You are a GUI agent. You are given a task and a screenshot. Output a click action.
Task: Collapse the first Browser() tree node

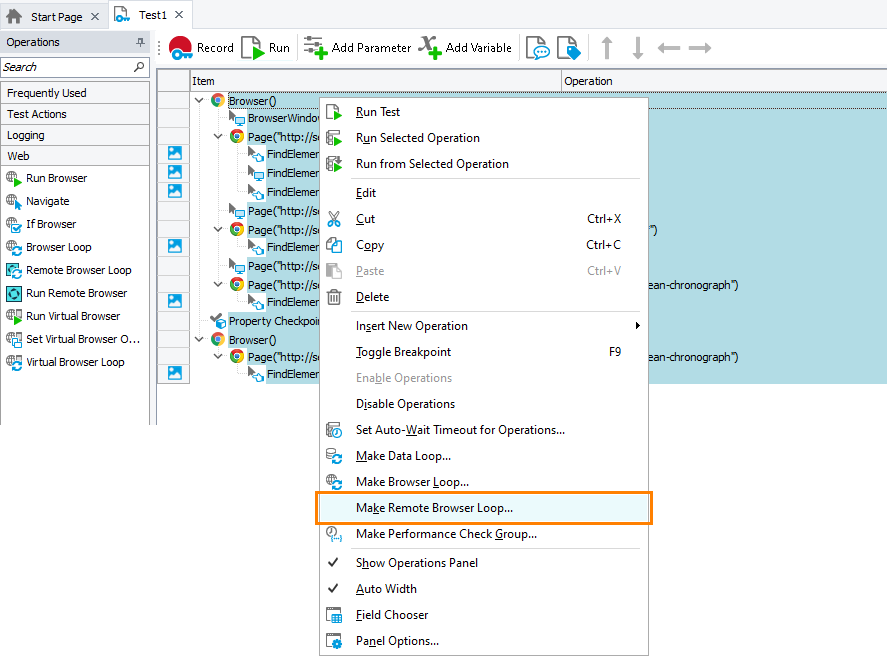(200, 100)
